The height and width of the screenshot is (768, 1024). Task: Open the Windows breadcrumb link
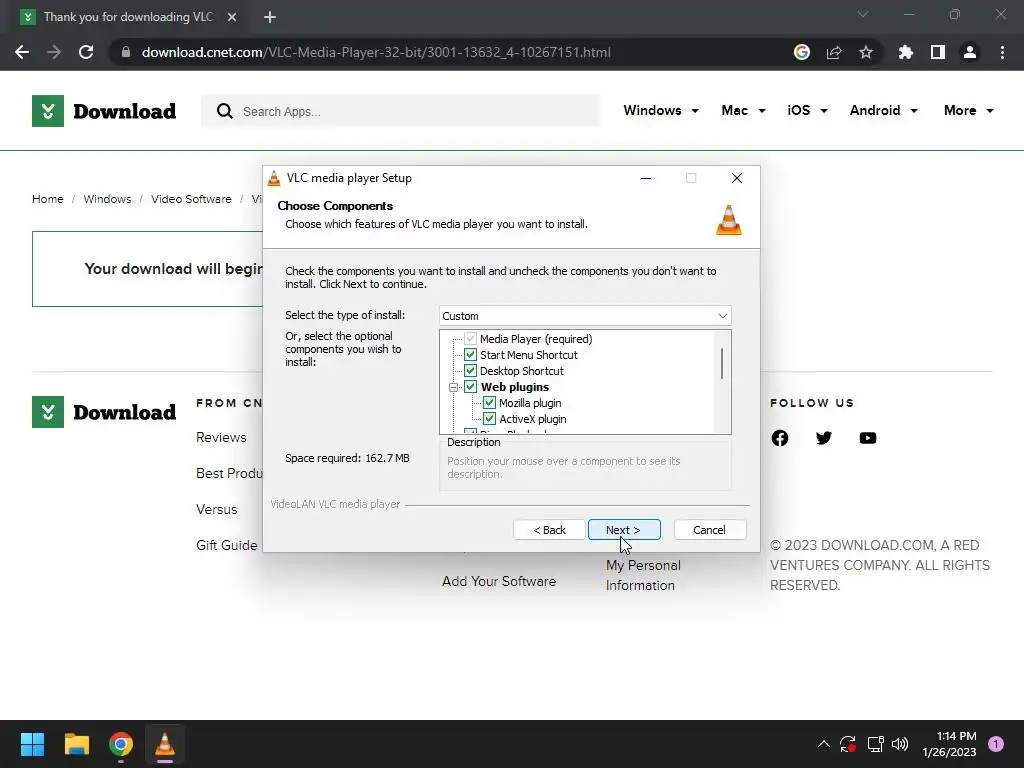pos(107,199)
